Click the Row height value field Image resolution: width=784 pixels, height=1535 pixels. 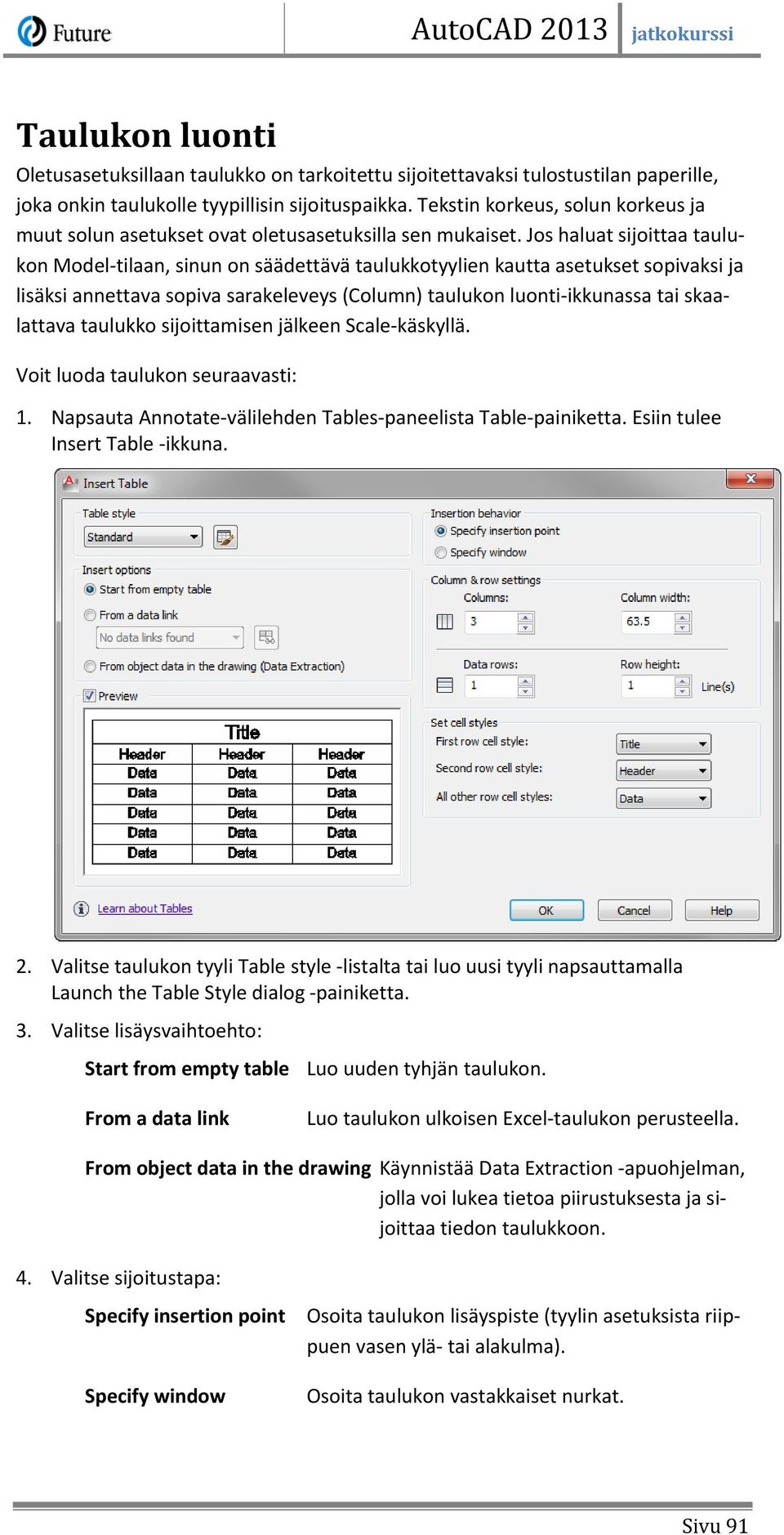[648, 686]
